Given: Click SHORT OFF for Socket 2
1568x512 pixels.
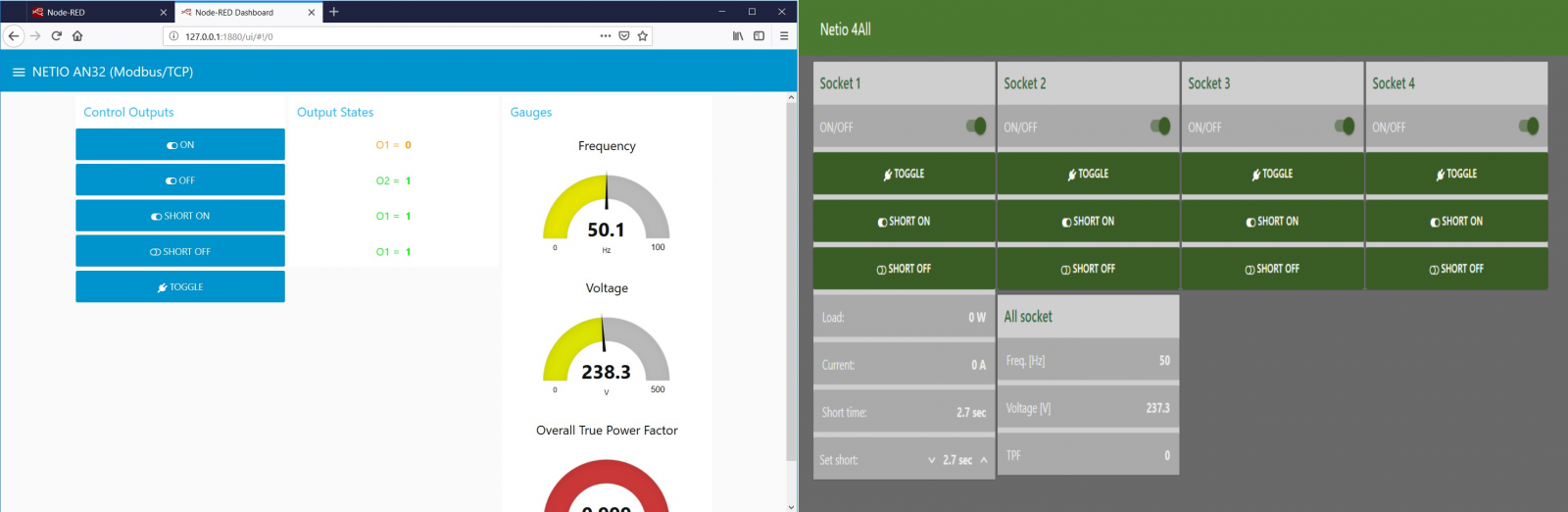Looking at the screenshot, I should pos(1088,268).
